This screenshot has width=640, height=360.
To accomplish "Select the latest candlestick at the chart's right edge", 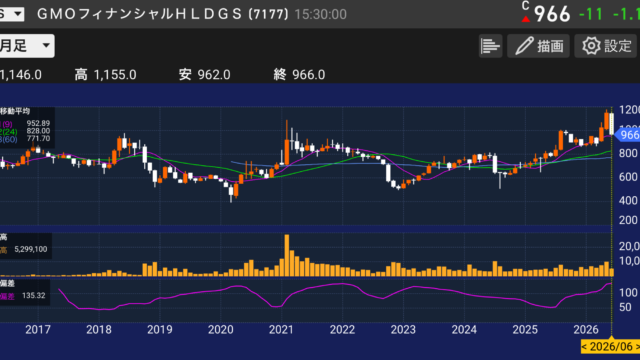I will (x=611, y=122).
